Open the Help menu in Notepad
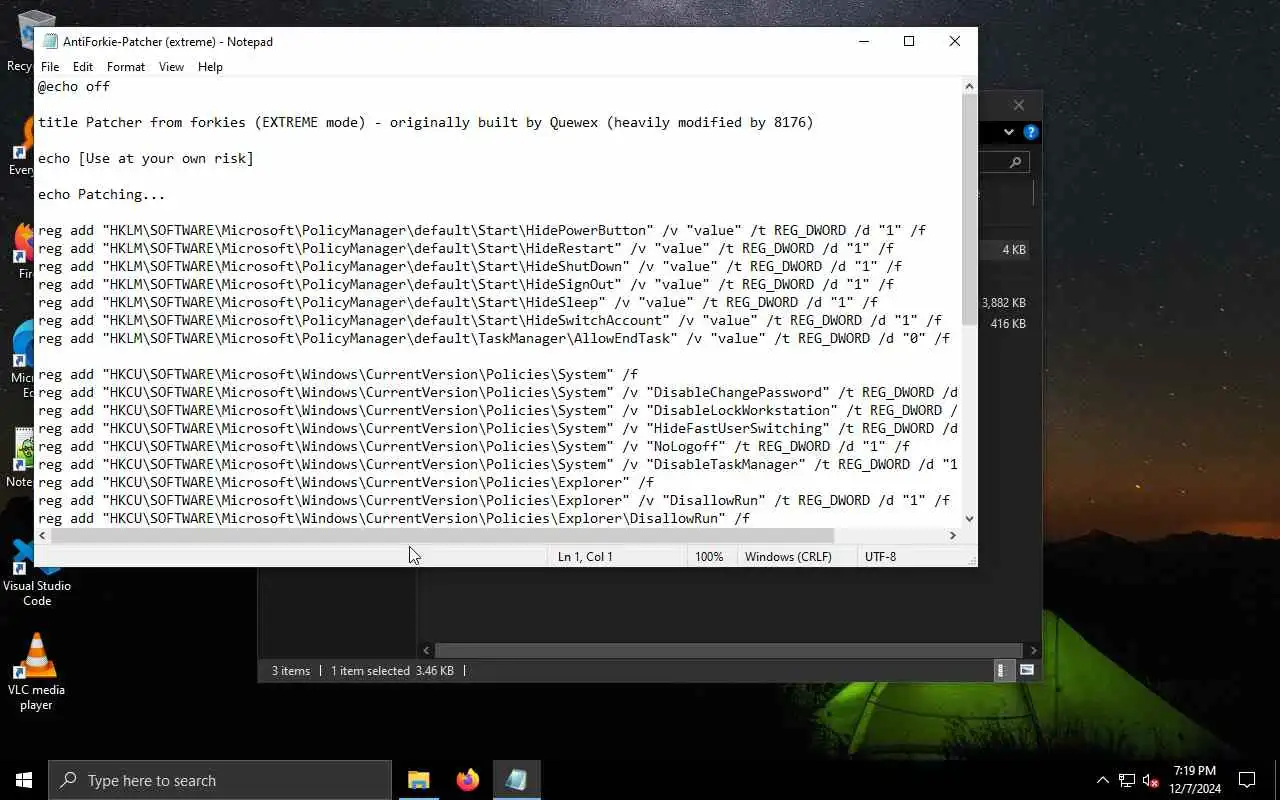The width and height of the screenshot is (1280, 800). 210,67
